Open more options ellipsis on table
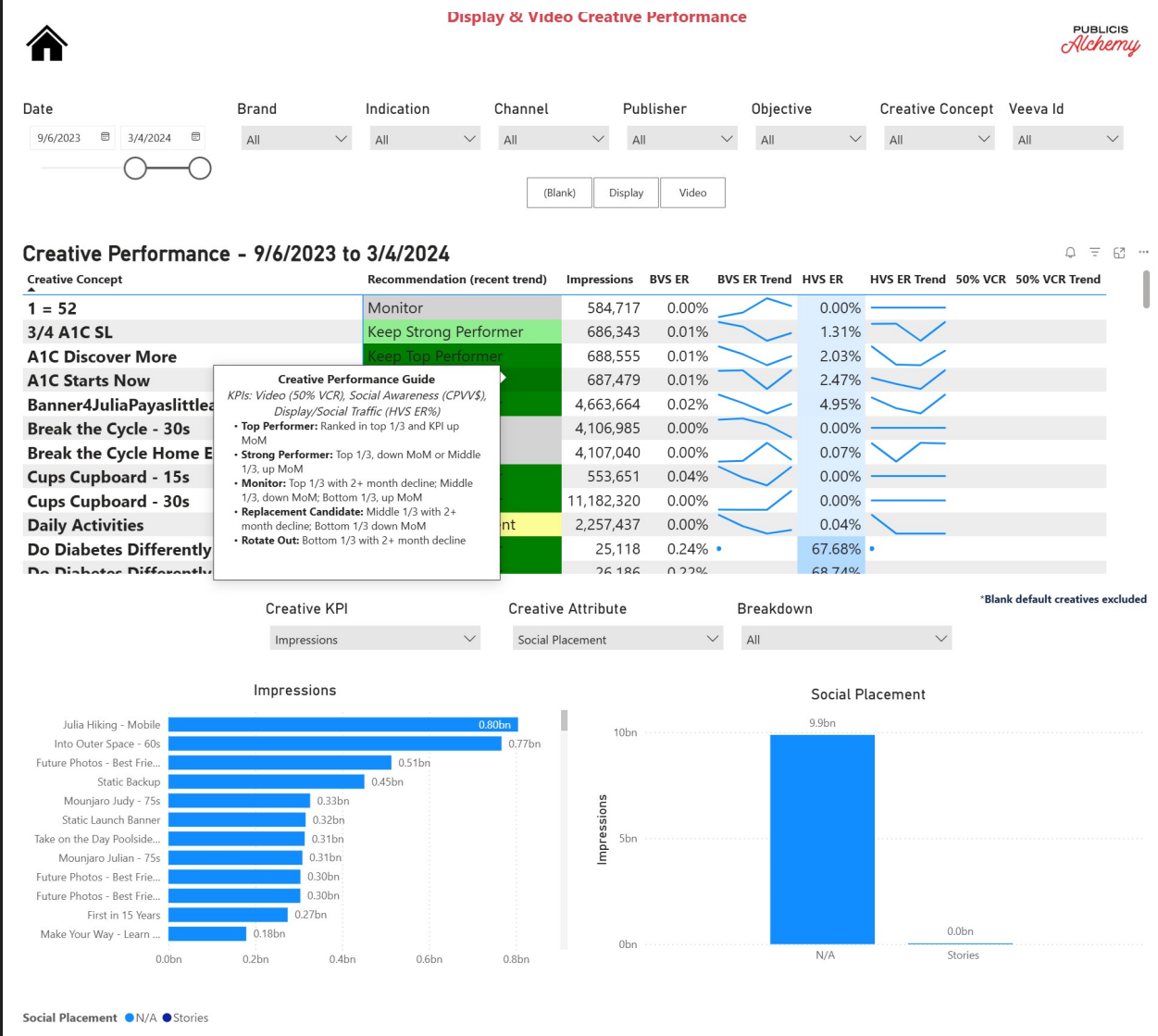This screenshot has height=1036, width=1158. pyautogui.click(x=1143, y=252)
